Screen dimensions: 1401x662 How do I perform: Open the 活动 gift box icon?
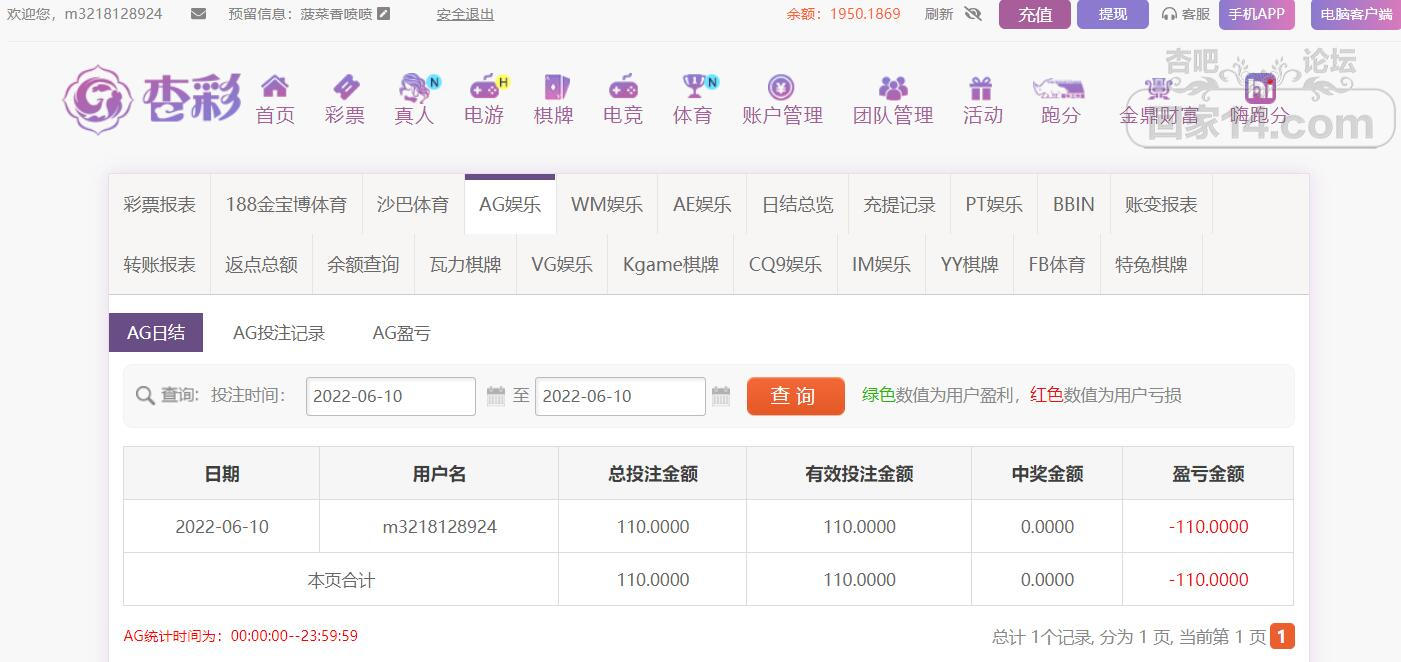point(981,87)
